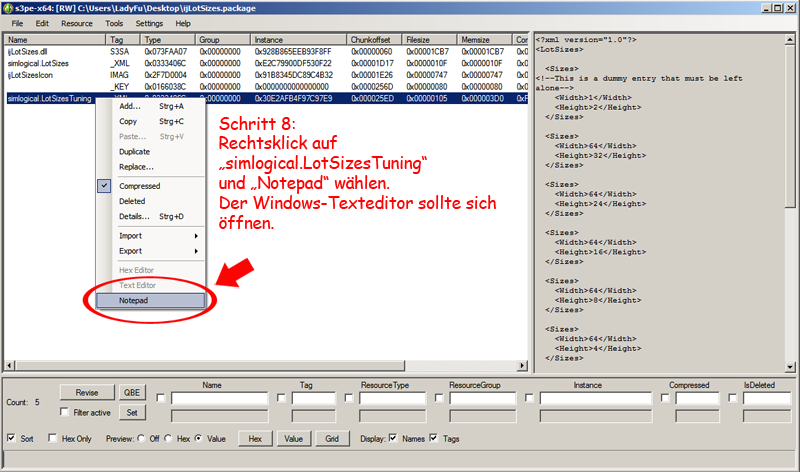800x472 pixels.
Task: Select the ijLotSizes.dll resource row
Action: pos(266,52)
